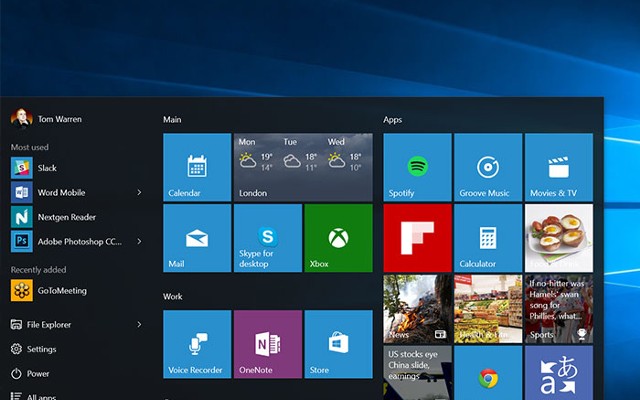This screenshot has height=400, width=640.
Task: Click the Slack app icon
Action: tap(22, 168)
